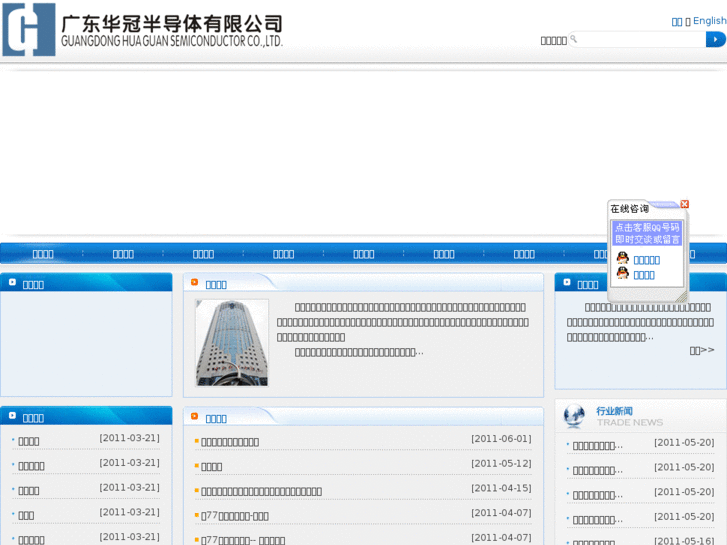Click the magnifier icon inside the search box

(x=573, y=38)
